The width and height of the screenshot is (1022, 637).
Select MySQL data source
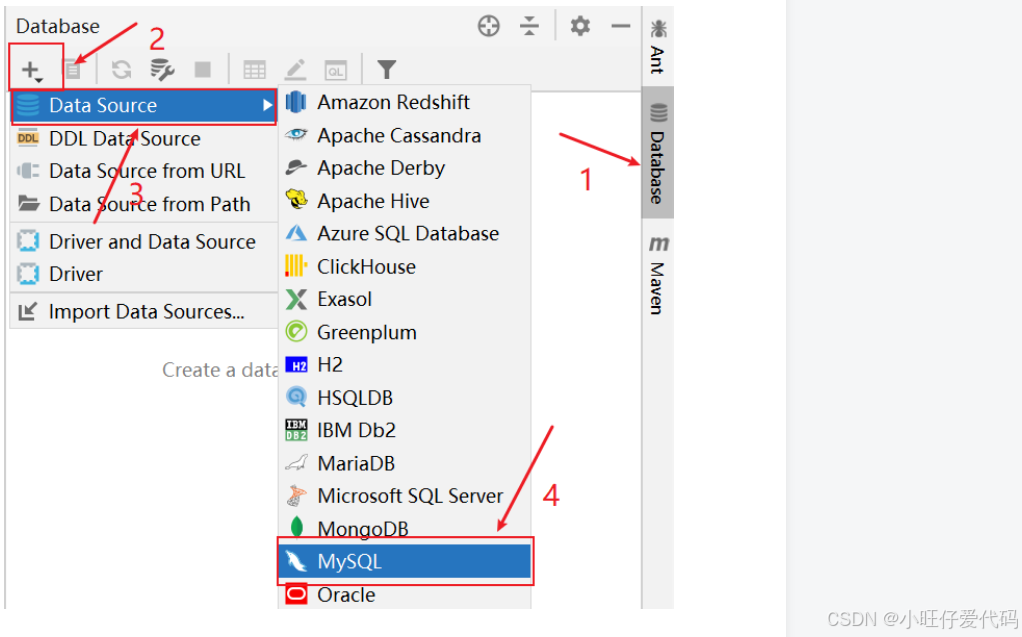click(x=405, y=561)
